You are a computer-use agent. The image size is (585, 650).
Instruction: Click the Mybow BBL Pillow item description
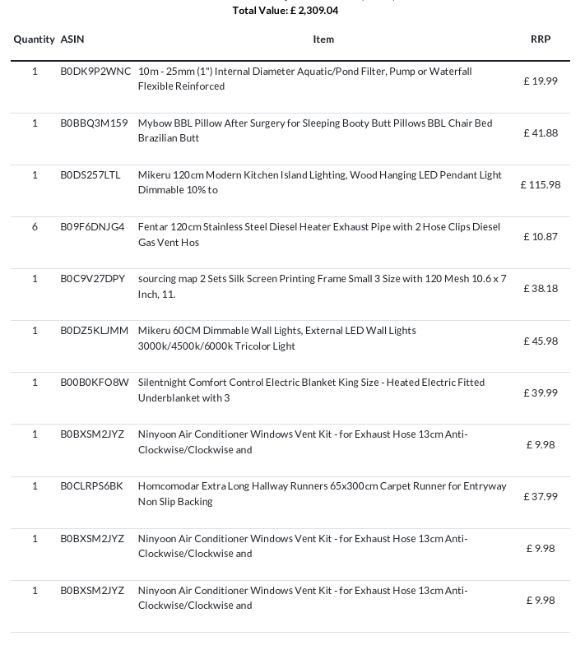(x=315, y=131)
